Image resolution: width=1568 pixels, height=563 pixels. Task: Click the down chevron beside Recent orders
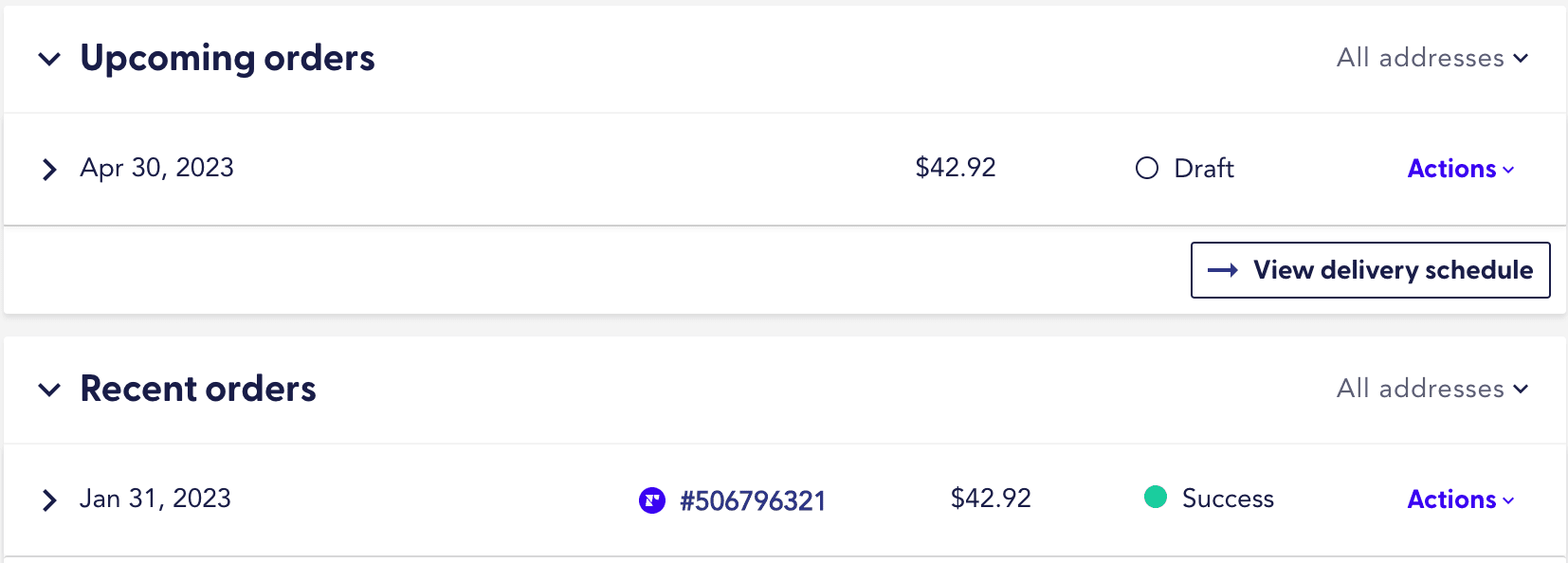tap(49, 390)
